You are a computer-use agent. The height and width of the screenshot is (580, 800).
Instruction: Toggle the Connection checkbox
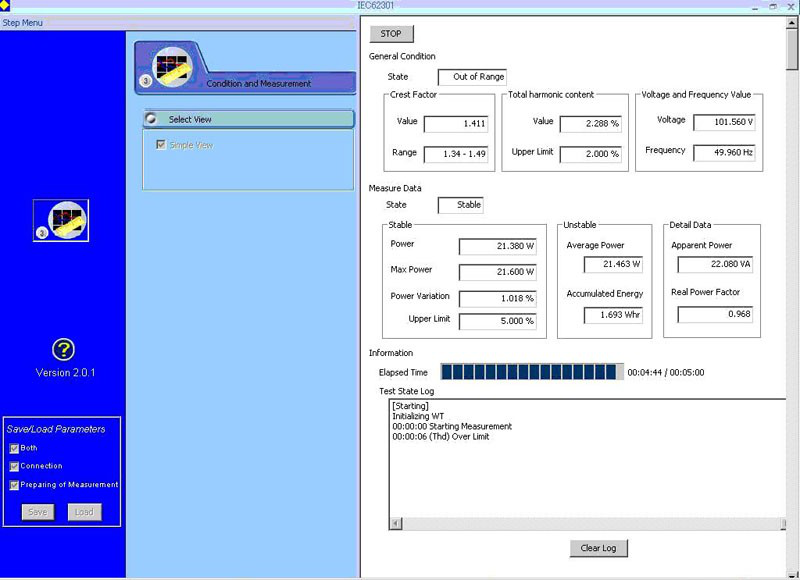click(14, 466)
